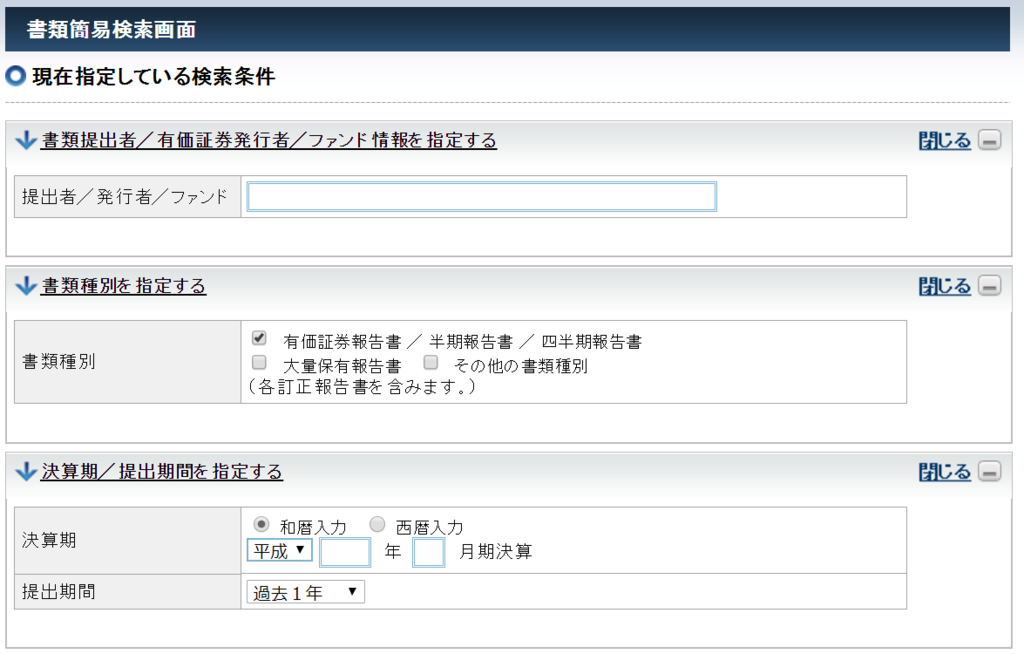Image resolution: width=1024 pixels, height=654 pixels.
Task: Click the down arrow icon beside 書類種別を指定する
Action: click(x=25, y=286)
